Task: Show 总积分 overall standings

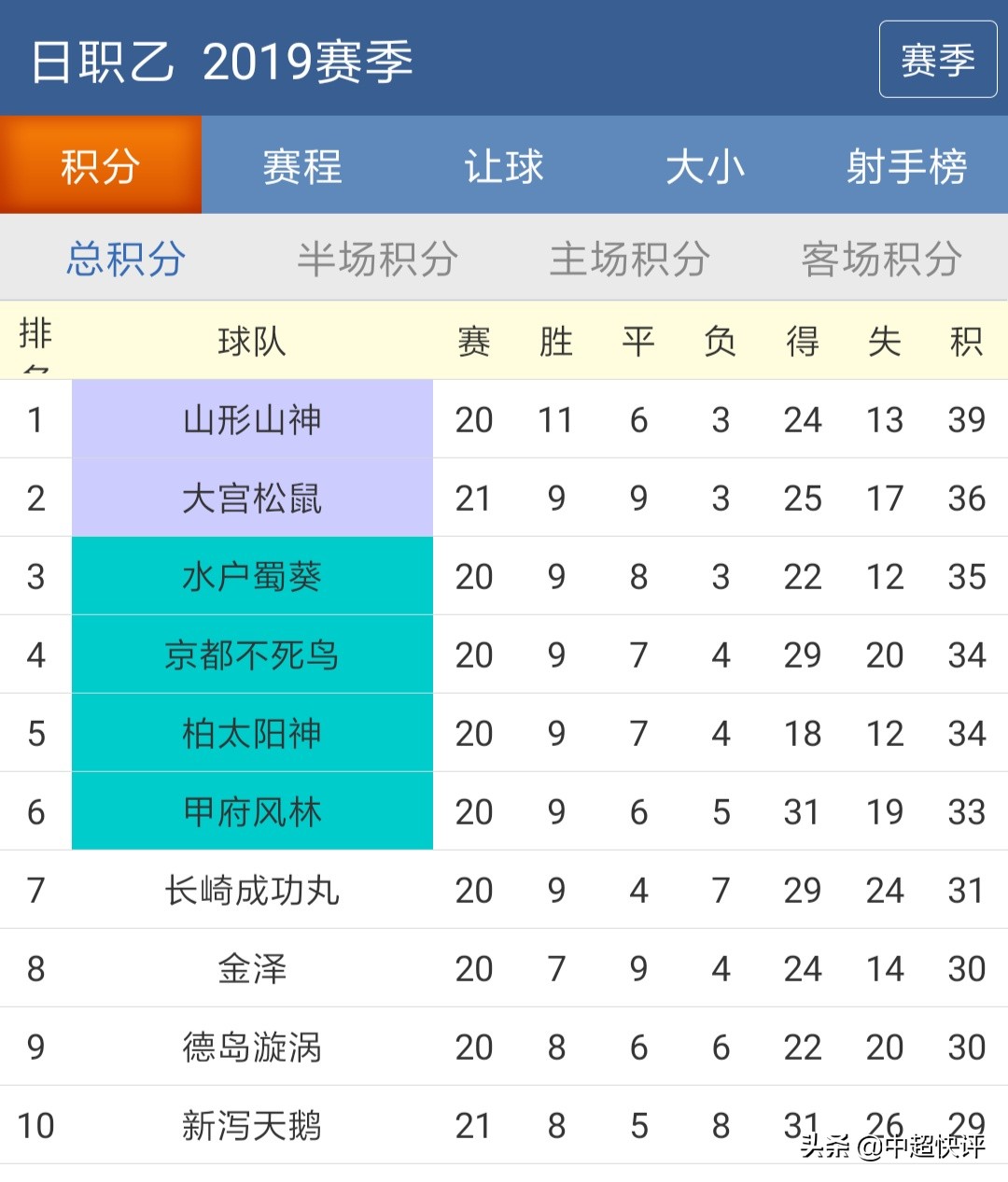Action: pyautogui.click(x=126, y=259)
